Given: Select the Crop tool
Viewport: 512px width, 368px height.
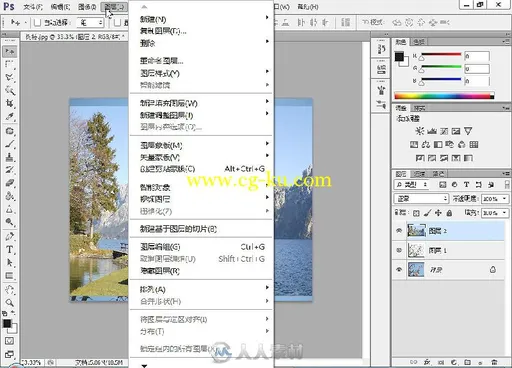Looking at the screenshot, I should pos(10,103).
